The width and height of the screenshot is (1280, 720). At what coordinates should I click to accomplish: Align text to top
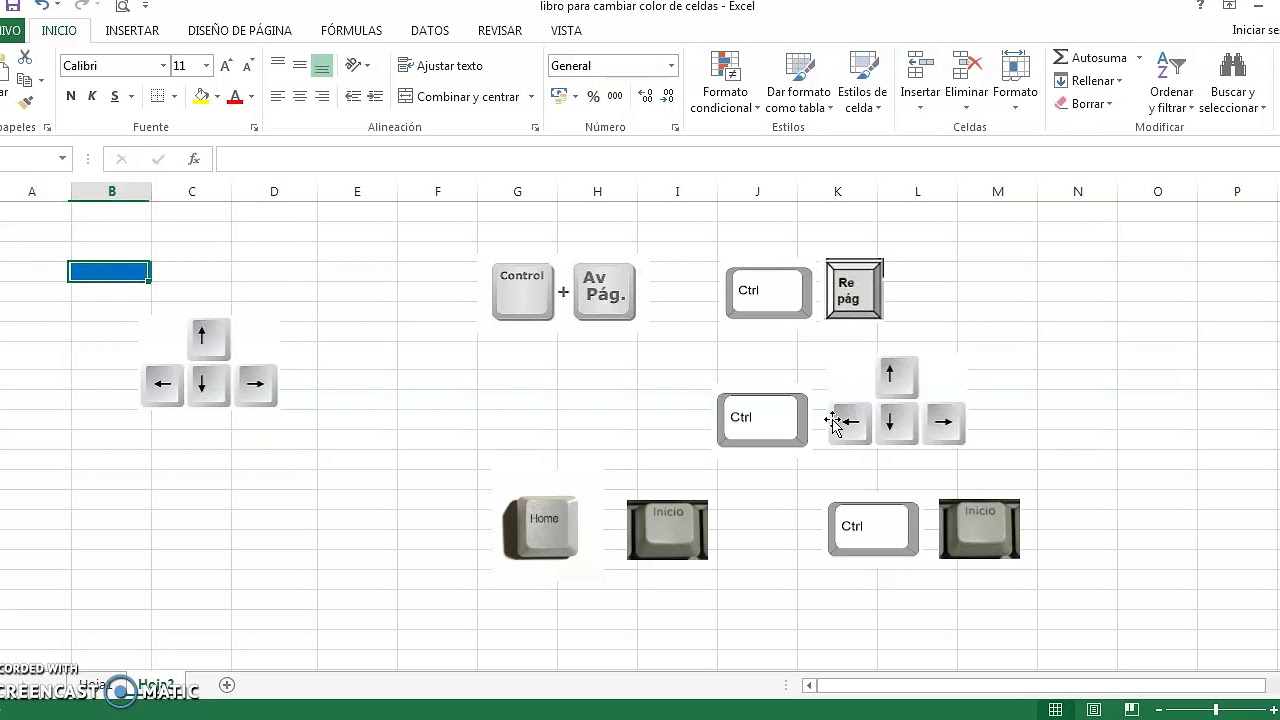point(278,65)
